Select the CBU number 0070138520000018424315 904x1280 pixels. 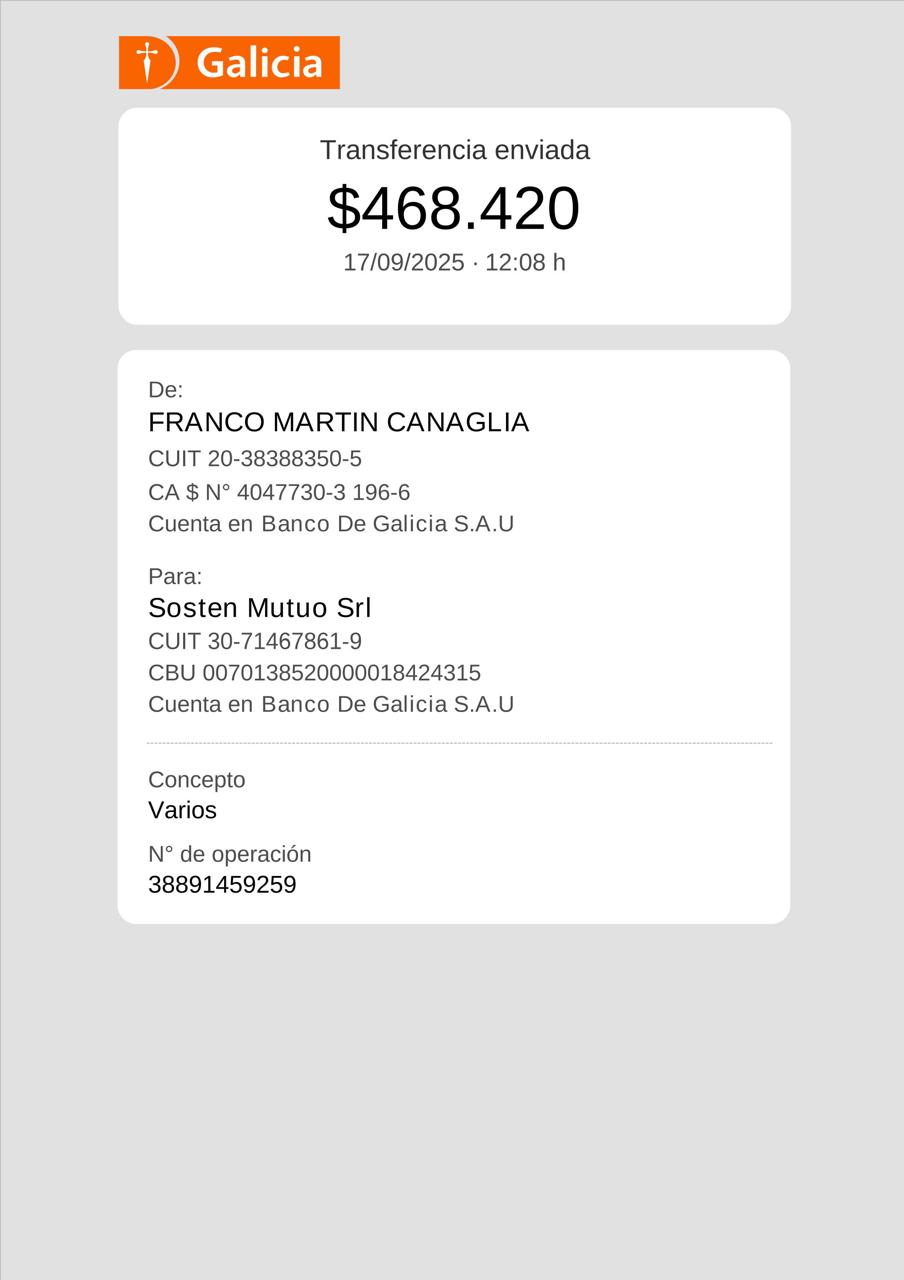(314, 673)
